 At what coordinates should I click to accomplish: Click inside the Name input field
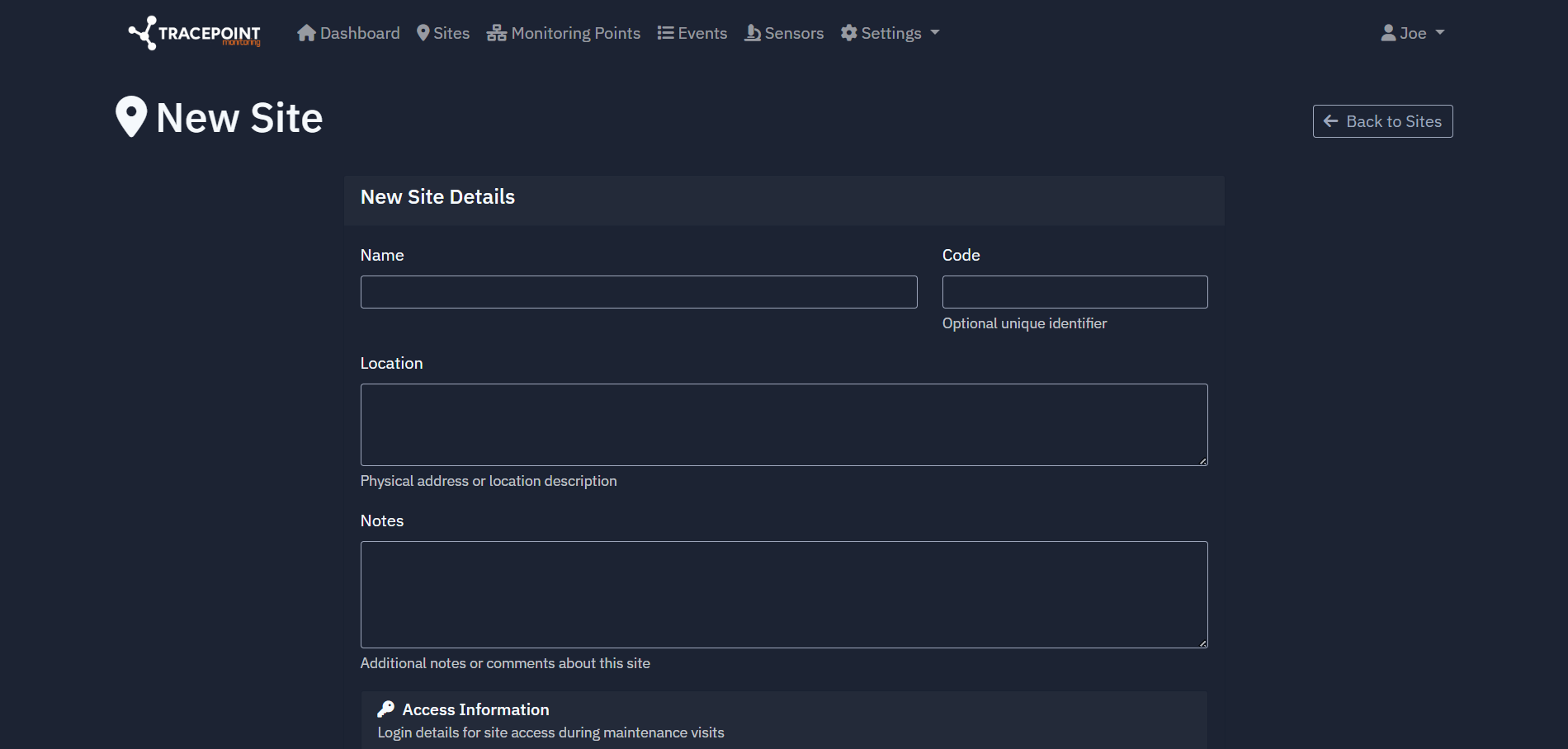[638, 291]
